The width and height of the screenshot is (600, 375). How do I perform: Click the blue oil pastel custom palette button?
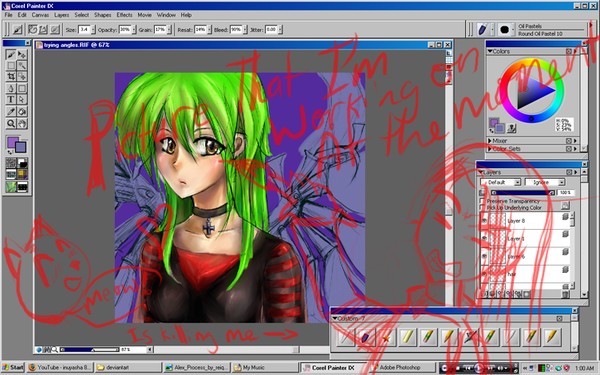(x=365, y=338)
